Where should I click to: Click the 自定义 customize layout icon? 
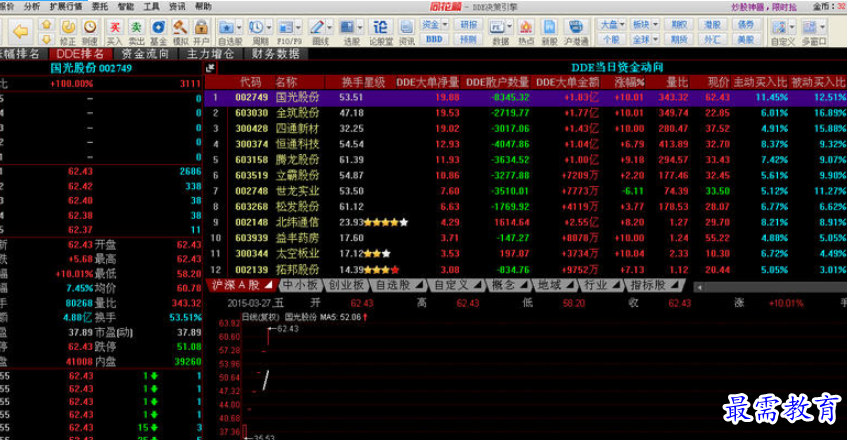pos(779,27)
